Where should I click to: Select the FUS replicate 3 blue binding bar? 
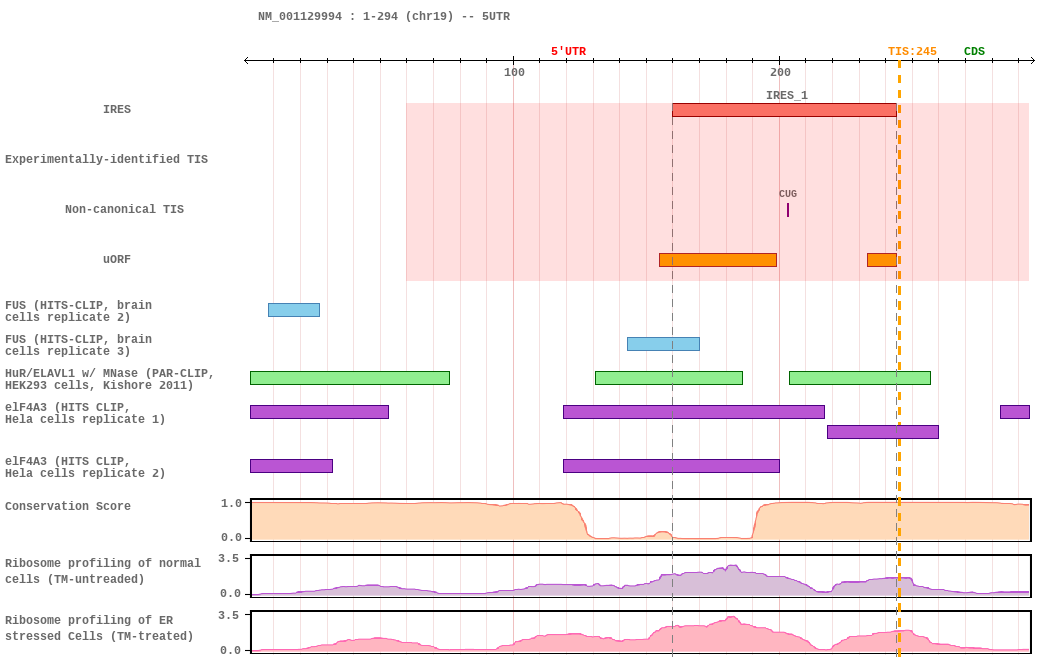664,344
